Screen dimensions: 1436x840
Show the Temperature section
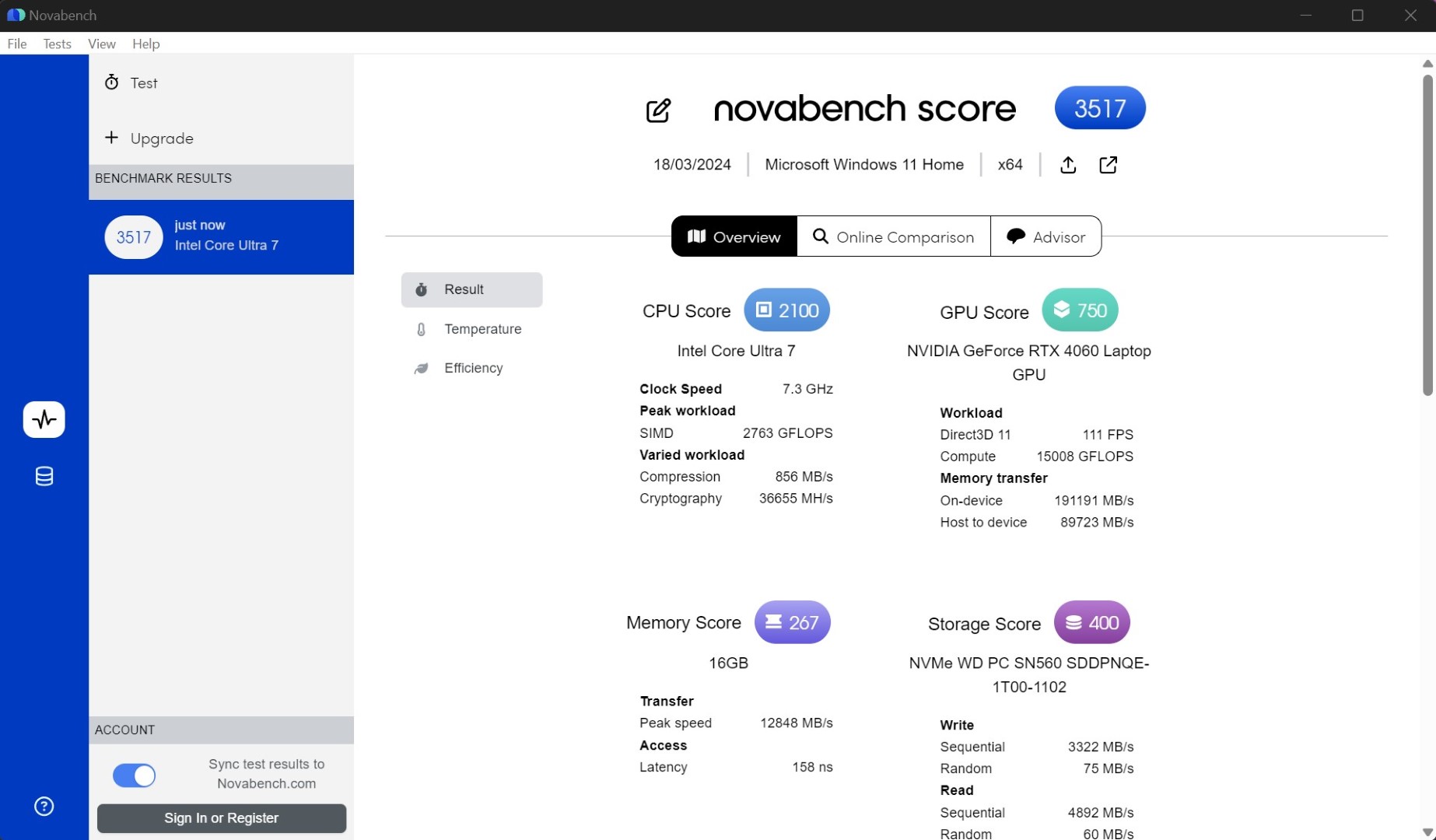472,329
